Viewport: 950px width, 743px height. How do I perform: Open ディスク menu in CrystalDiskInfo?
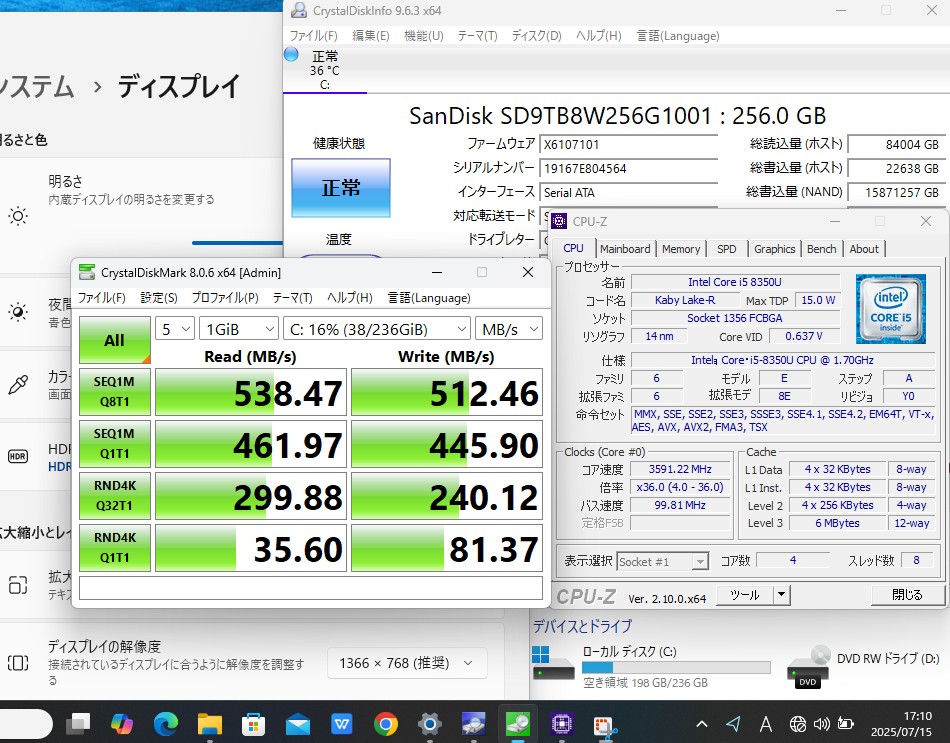pos(536,36)
